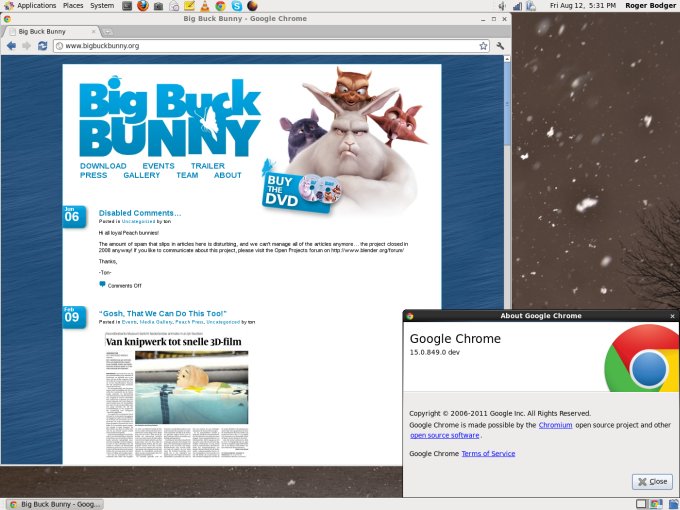Image resolution: width=680 pixels, height=510 pixels.
Task: Close the About Google Chrome dialog with X
Action: tap(673, 316)
